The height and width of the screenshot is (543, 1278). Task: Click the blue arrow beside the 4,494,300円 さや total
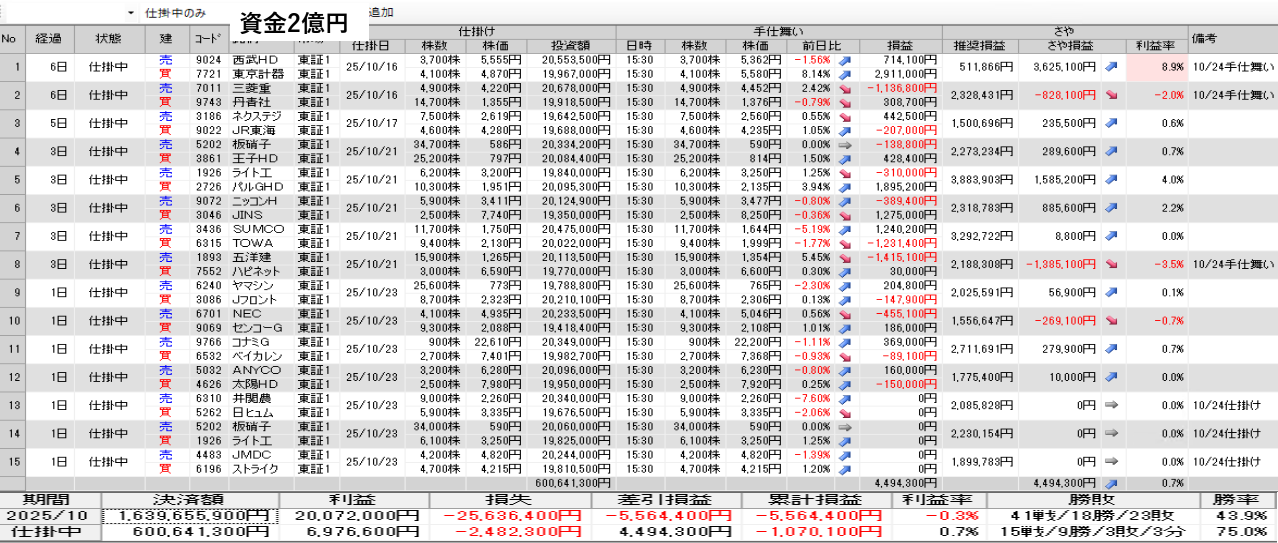pos(1112,481)
